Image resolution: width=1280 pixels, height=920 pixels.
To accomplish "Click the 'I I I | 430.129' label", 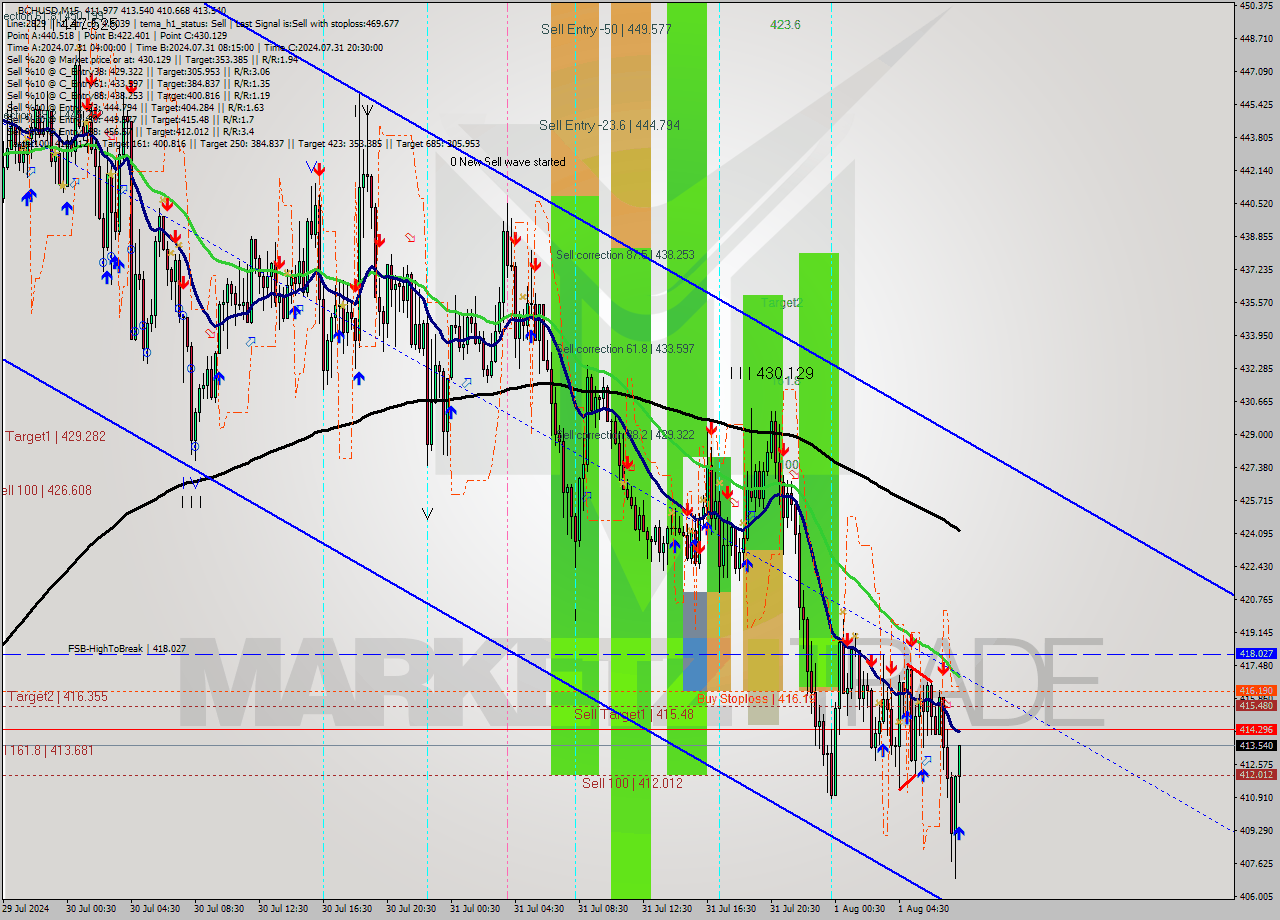I will click(x=771, y=373).
